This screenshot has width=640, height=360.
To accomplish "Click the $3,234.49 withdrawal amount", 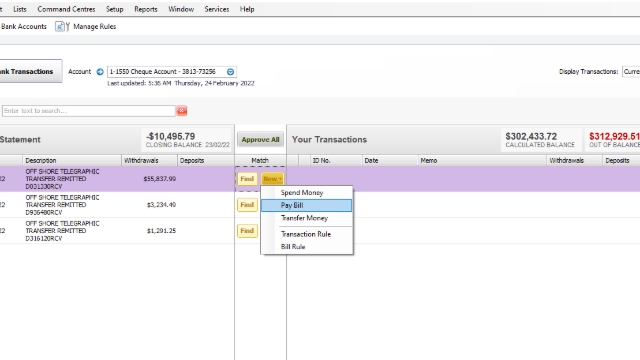I will point(161,205).
